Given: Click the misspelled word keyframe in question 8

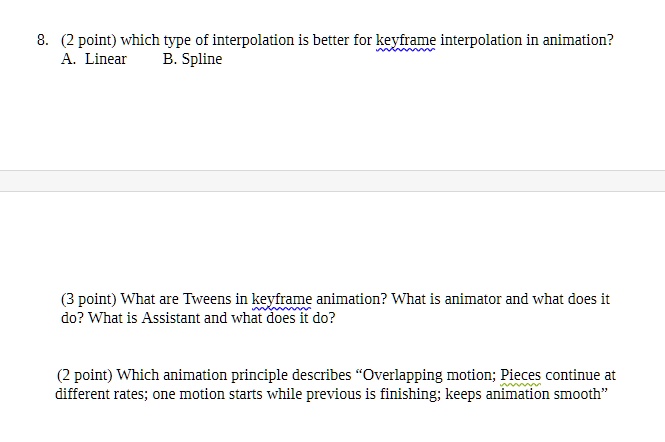Looking at the screenshot, I should point(405,41).
